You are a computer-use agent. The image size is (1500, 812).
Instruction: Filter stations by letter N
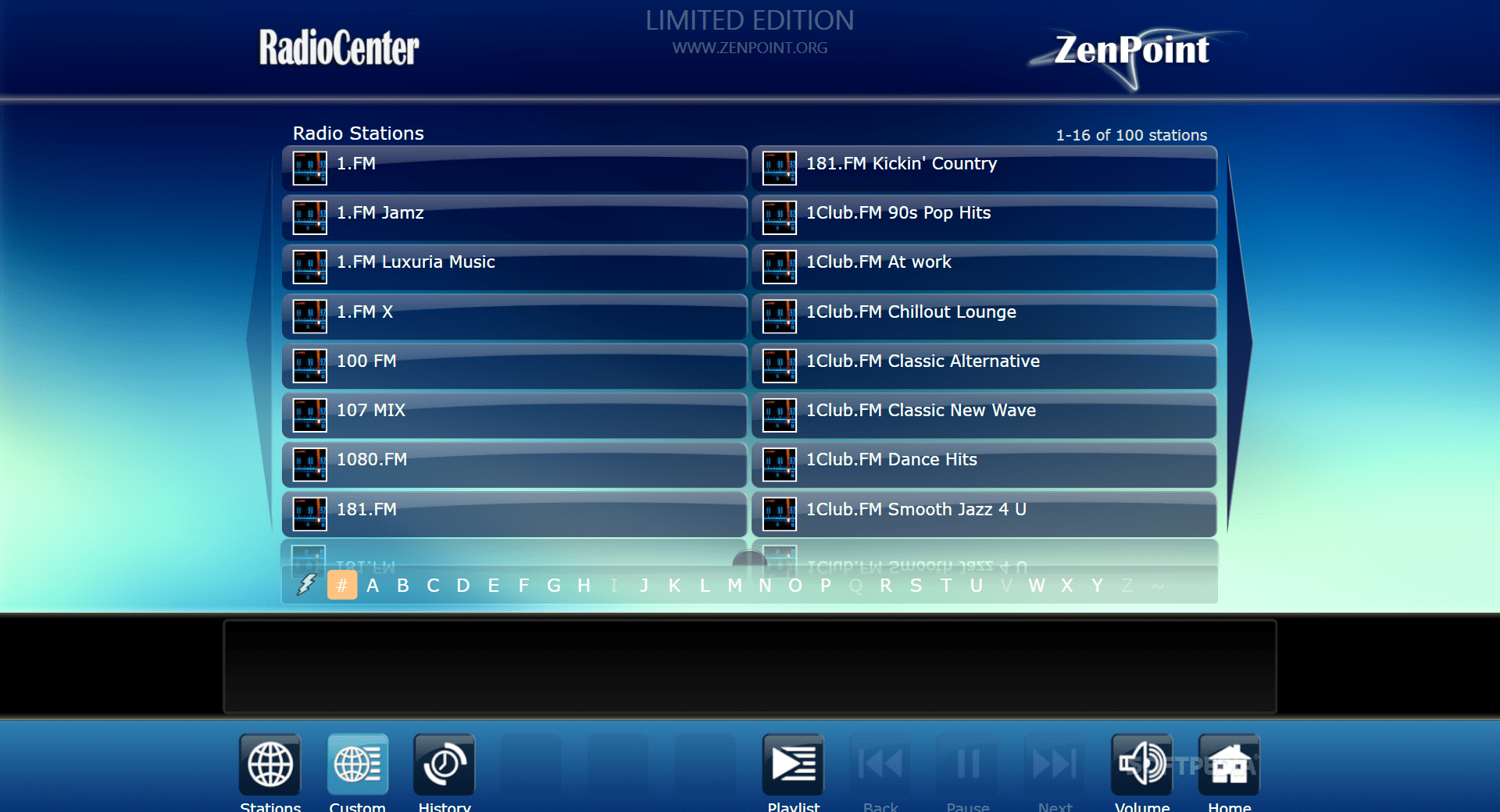point(765,586)
